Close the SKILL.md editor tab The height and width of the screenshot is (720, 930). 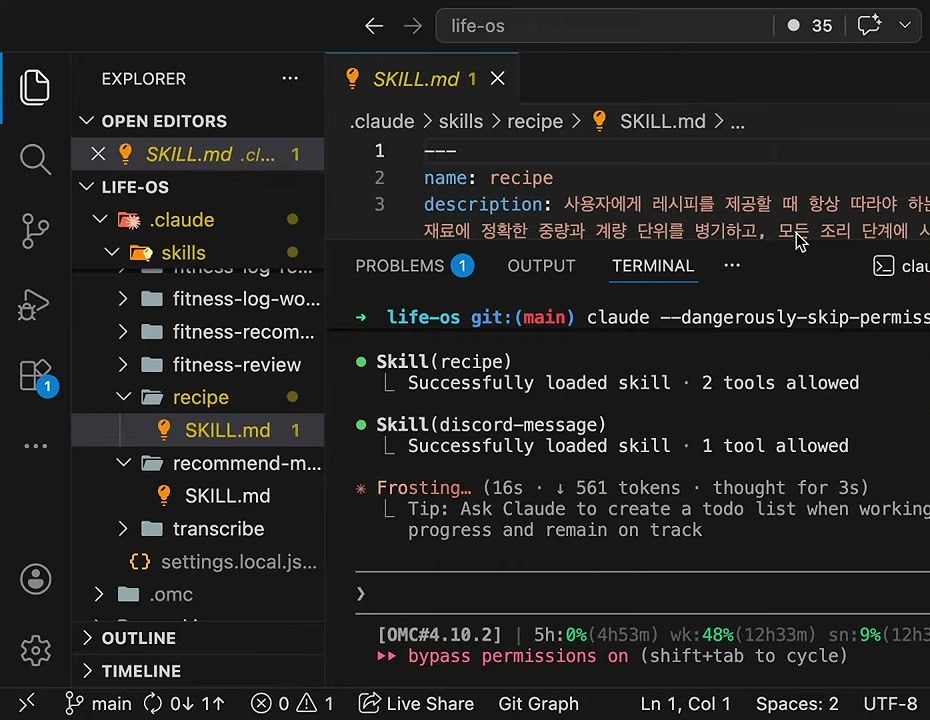tap(498, 78)
